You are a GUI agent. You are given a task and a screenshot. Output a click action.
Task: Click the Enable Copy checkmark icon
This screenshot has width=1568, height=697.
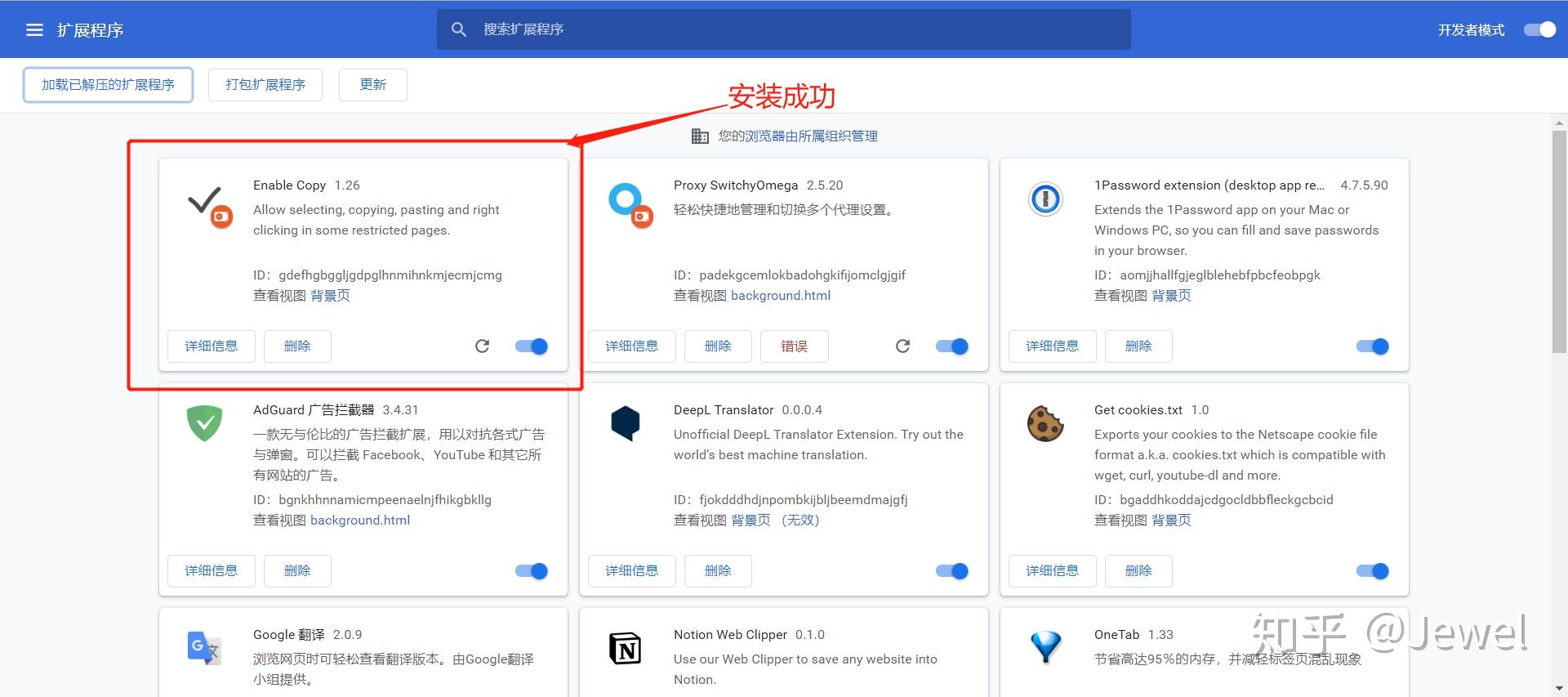coord(209,206)
